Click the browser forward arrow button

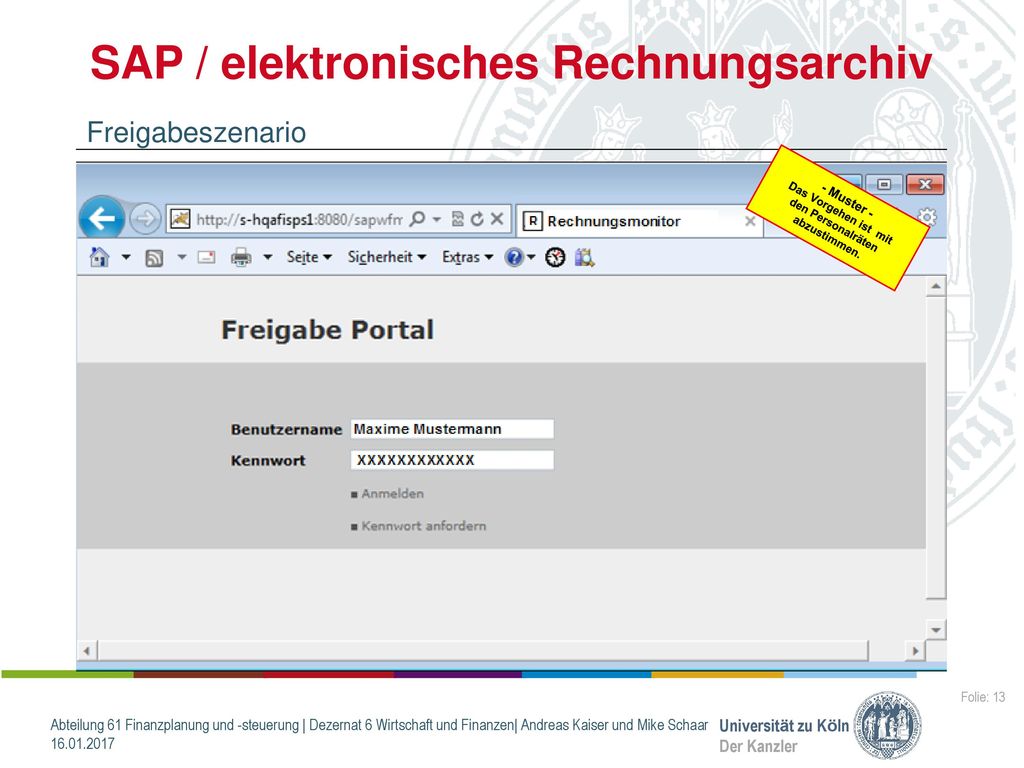(x=144, y=219)
